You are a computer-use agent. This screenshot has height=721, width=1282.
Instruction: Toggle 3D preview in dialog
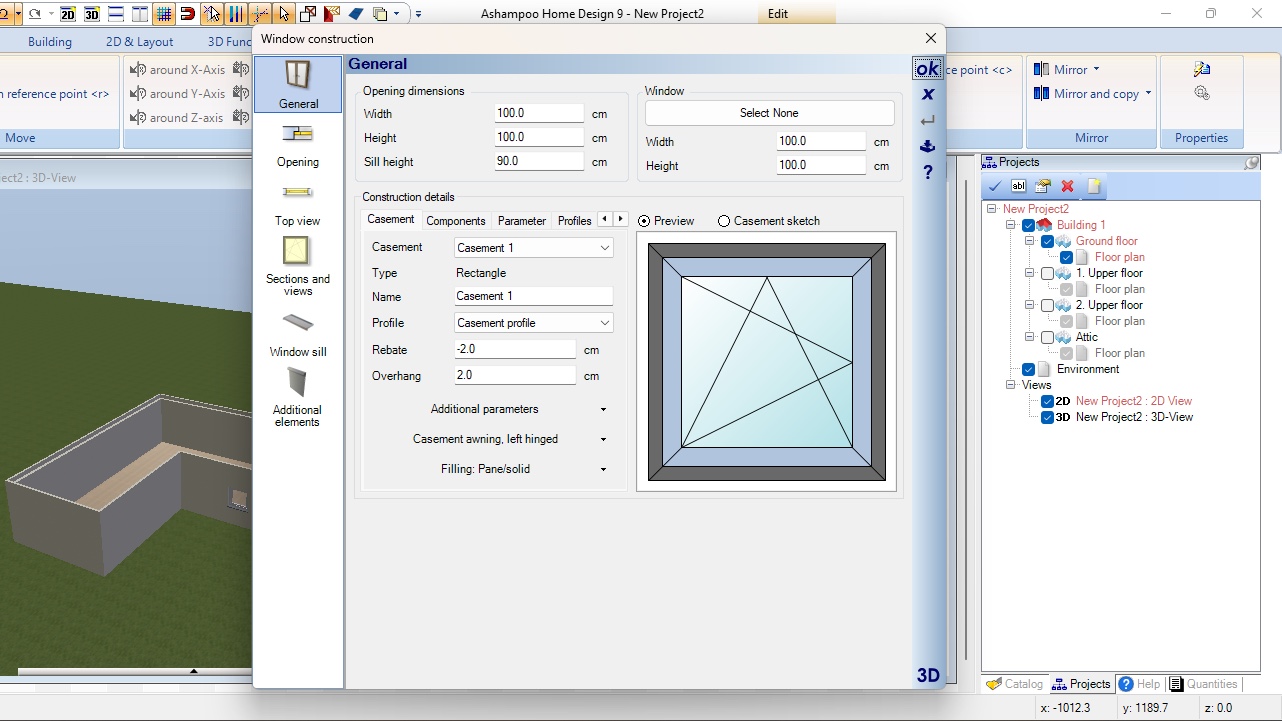click(x=928, y=675)
